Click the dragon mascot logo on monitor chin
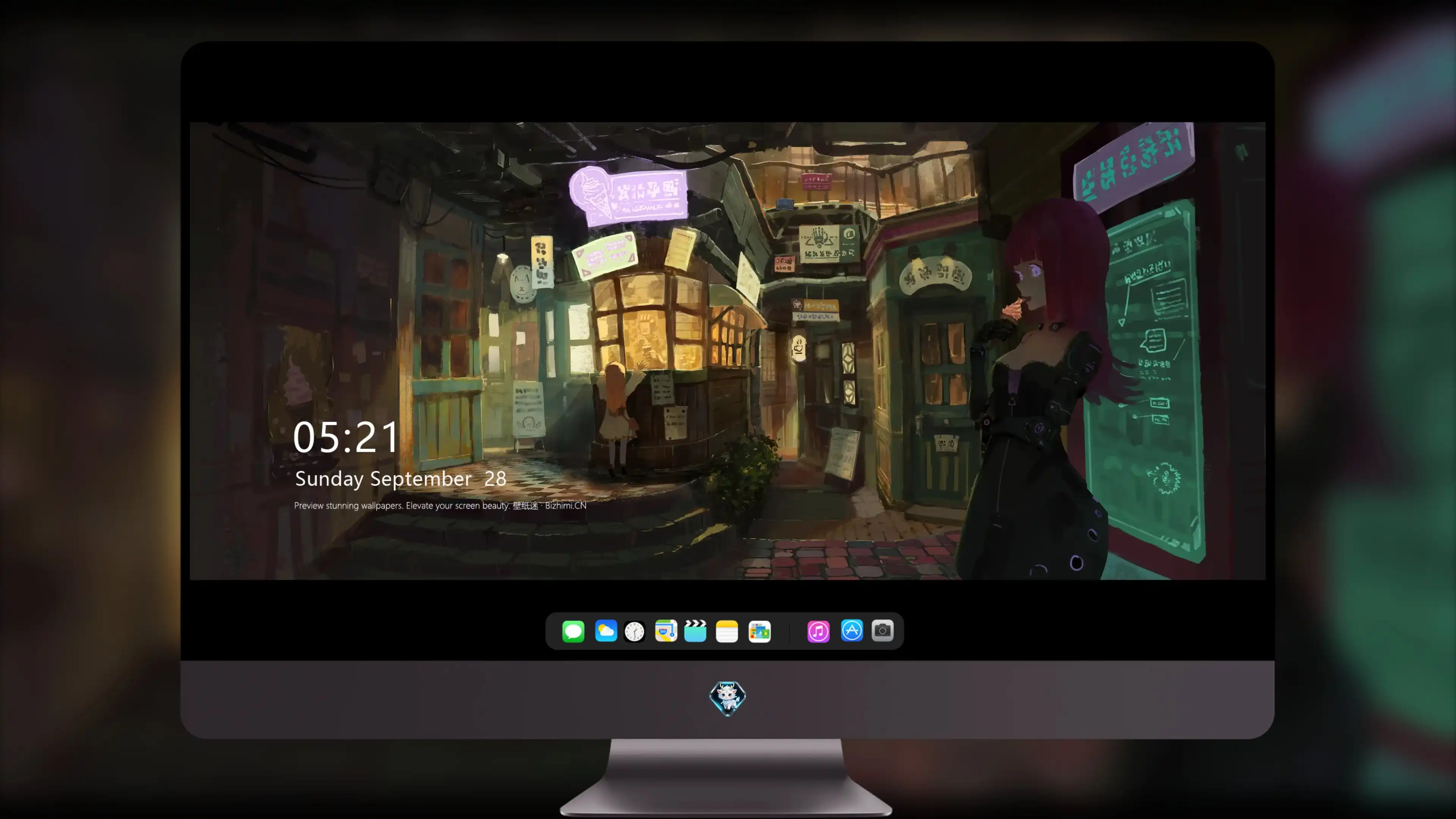The width and height of the screenshot is (1456, 819). [728, 698]
